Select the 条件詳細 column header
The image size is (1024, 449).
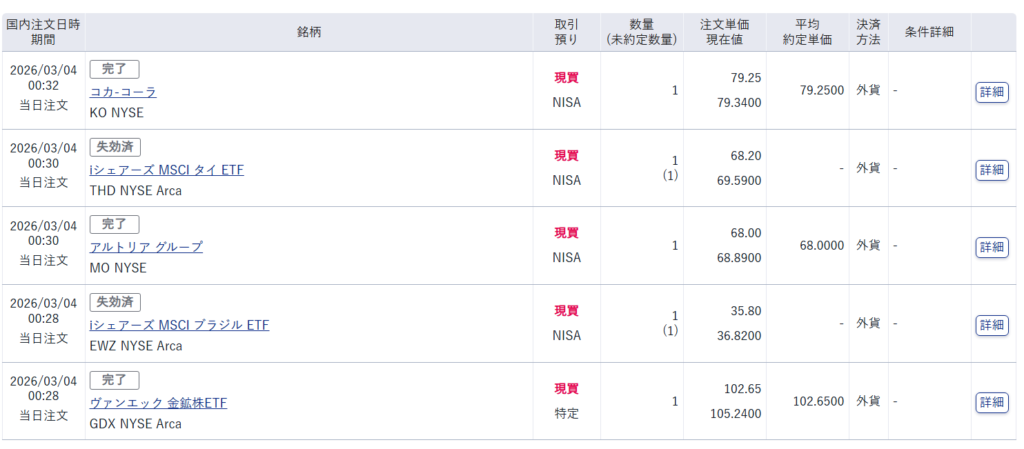tap(929, 32)
